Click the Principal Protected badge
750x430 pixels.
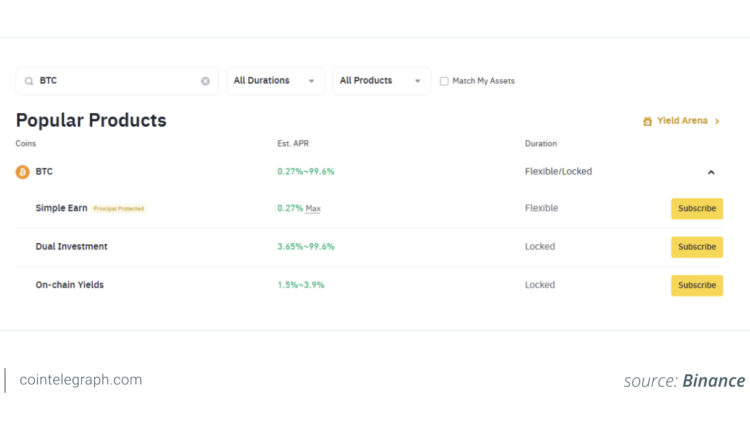119,209
